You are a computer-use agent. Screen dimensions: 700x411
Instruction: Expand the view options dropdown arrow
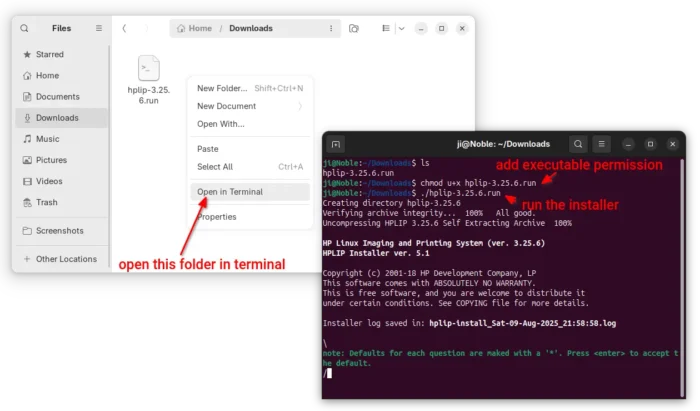[x=401, y=29]
